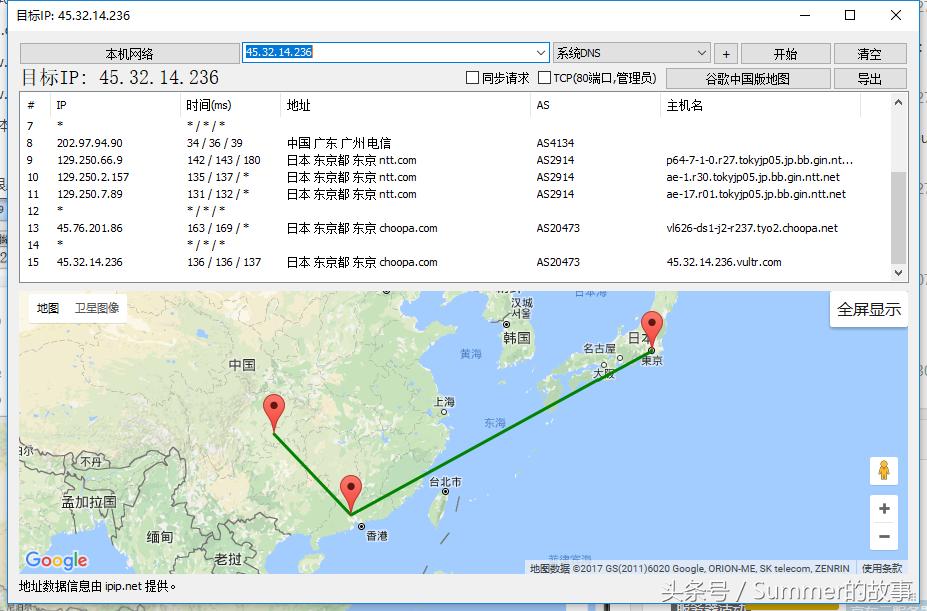Open the 使用条款 link on the map
The width and height of the screenshot is (927, 611).
[884, 567]
